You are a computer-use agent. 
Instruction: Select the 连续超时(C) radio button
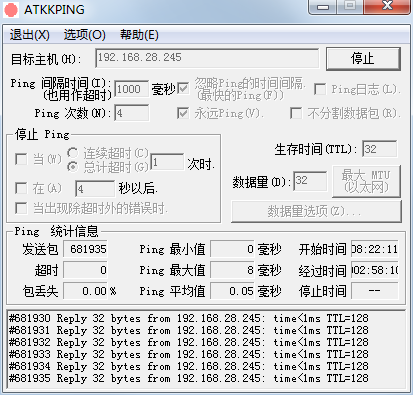tap(73, 153)
